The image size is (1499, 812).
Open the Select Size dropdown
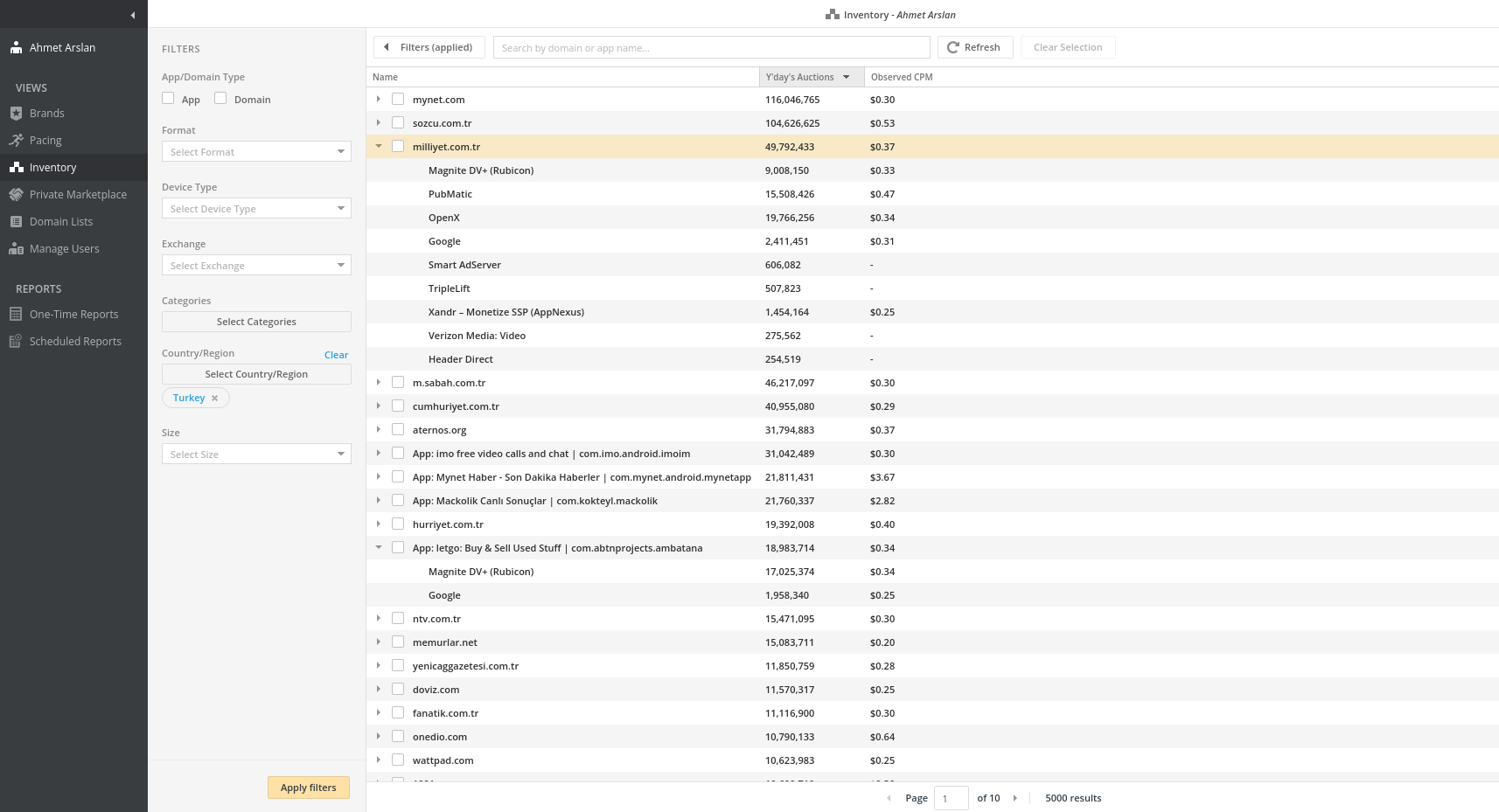pos(256,454)
